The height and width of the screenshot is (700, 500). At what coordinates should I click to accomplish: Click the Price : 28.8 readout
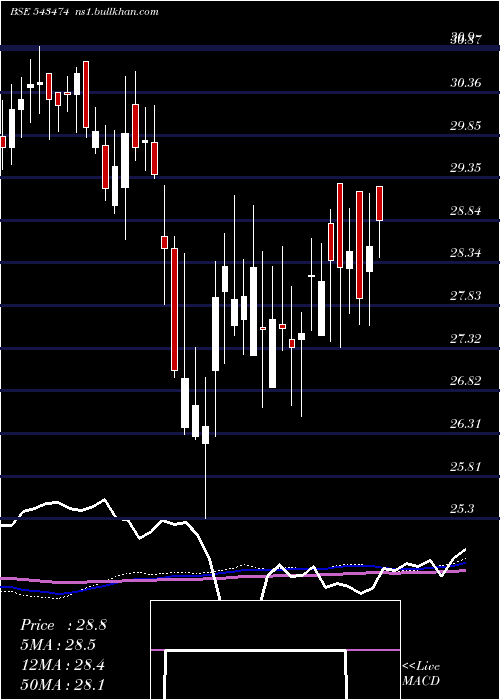coord(63,625)
